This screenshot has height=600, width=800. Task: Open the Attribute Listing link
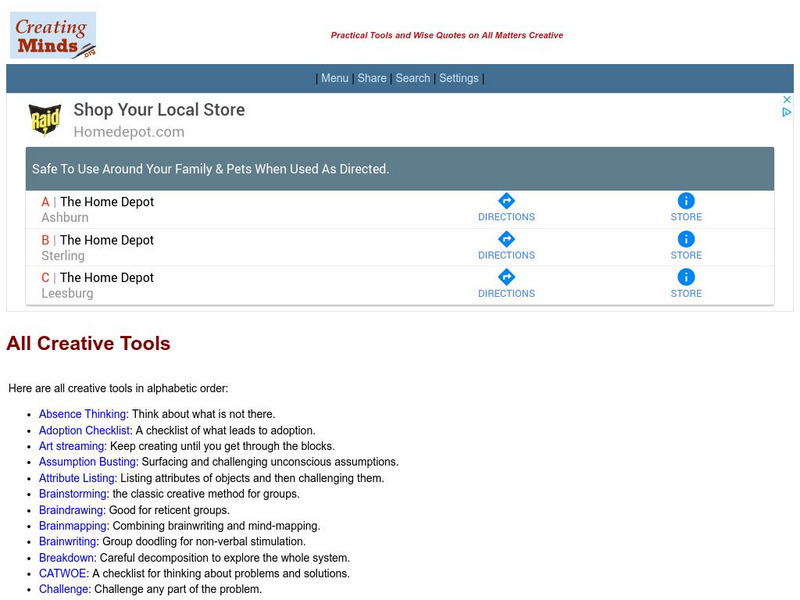pyautogui.click(x=77, y=478)
